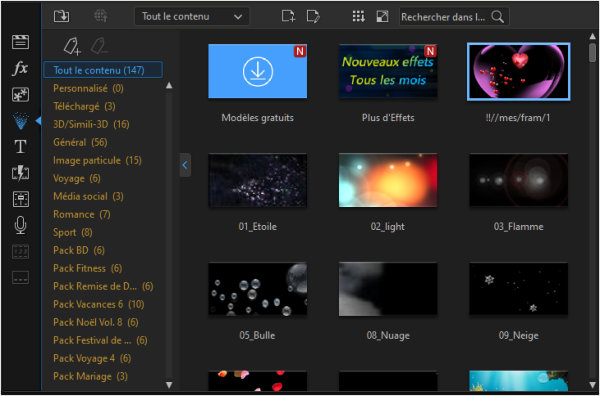Screen dimensions: 600x396
Task: Select the 'Pack Festival de ... (6)' tag
Action: tap(100, 340)
